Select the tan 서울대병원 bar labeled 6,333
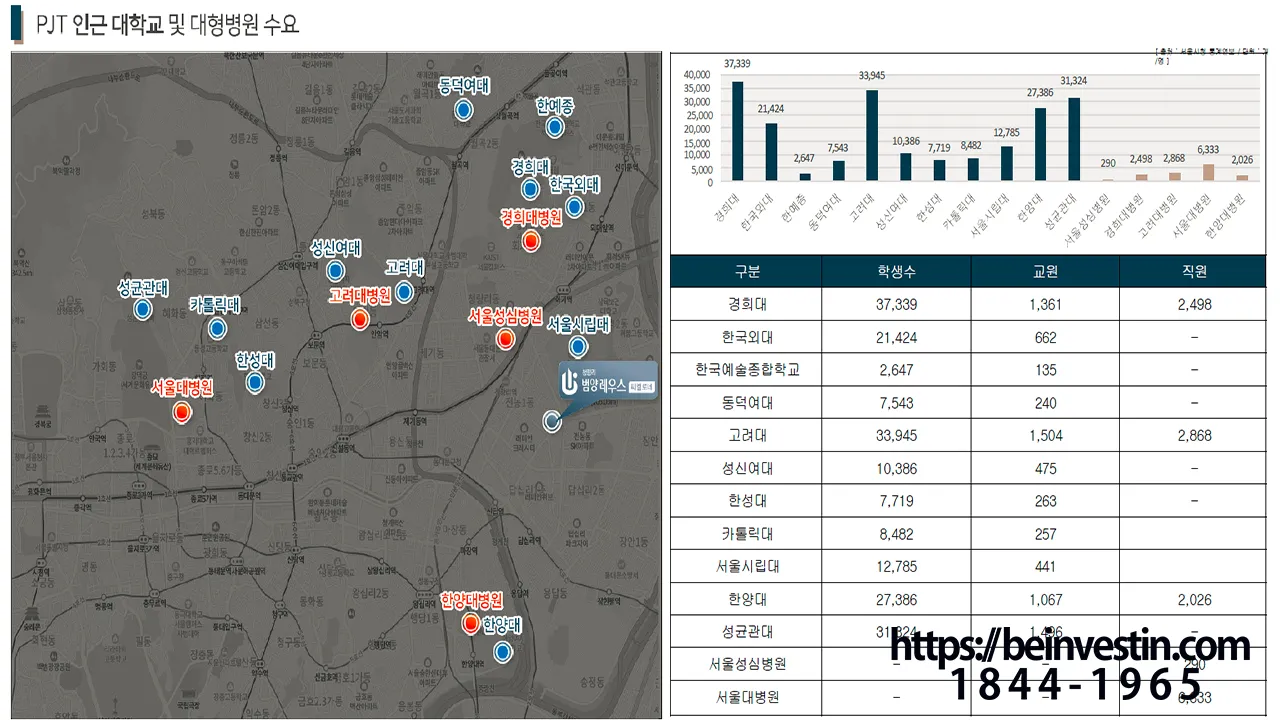Screen dimensions: 1280x720 tap(1208, 173)
